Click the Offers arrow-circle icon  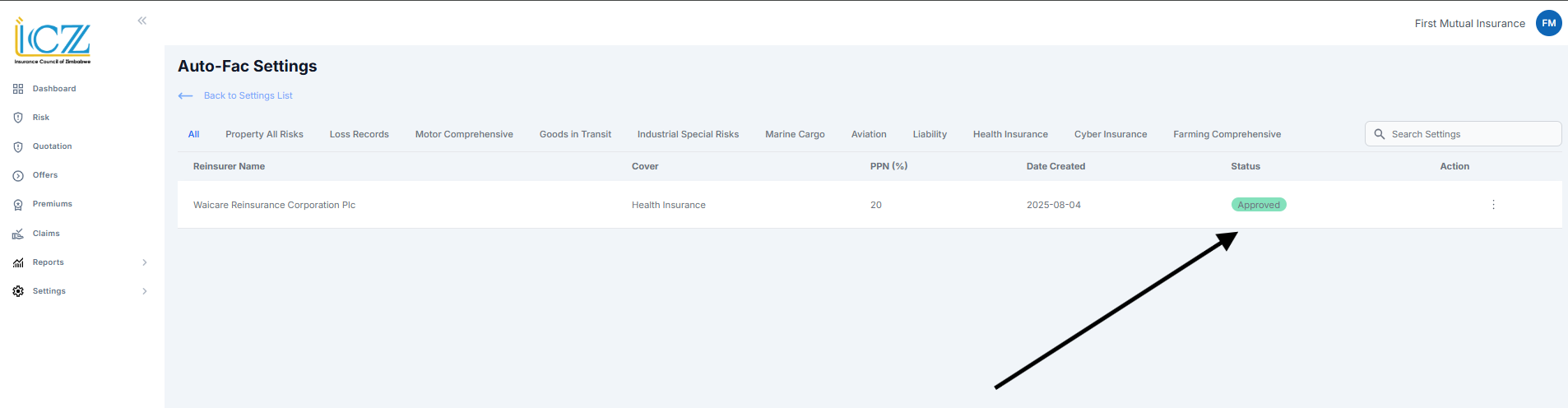point(18,176)
